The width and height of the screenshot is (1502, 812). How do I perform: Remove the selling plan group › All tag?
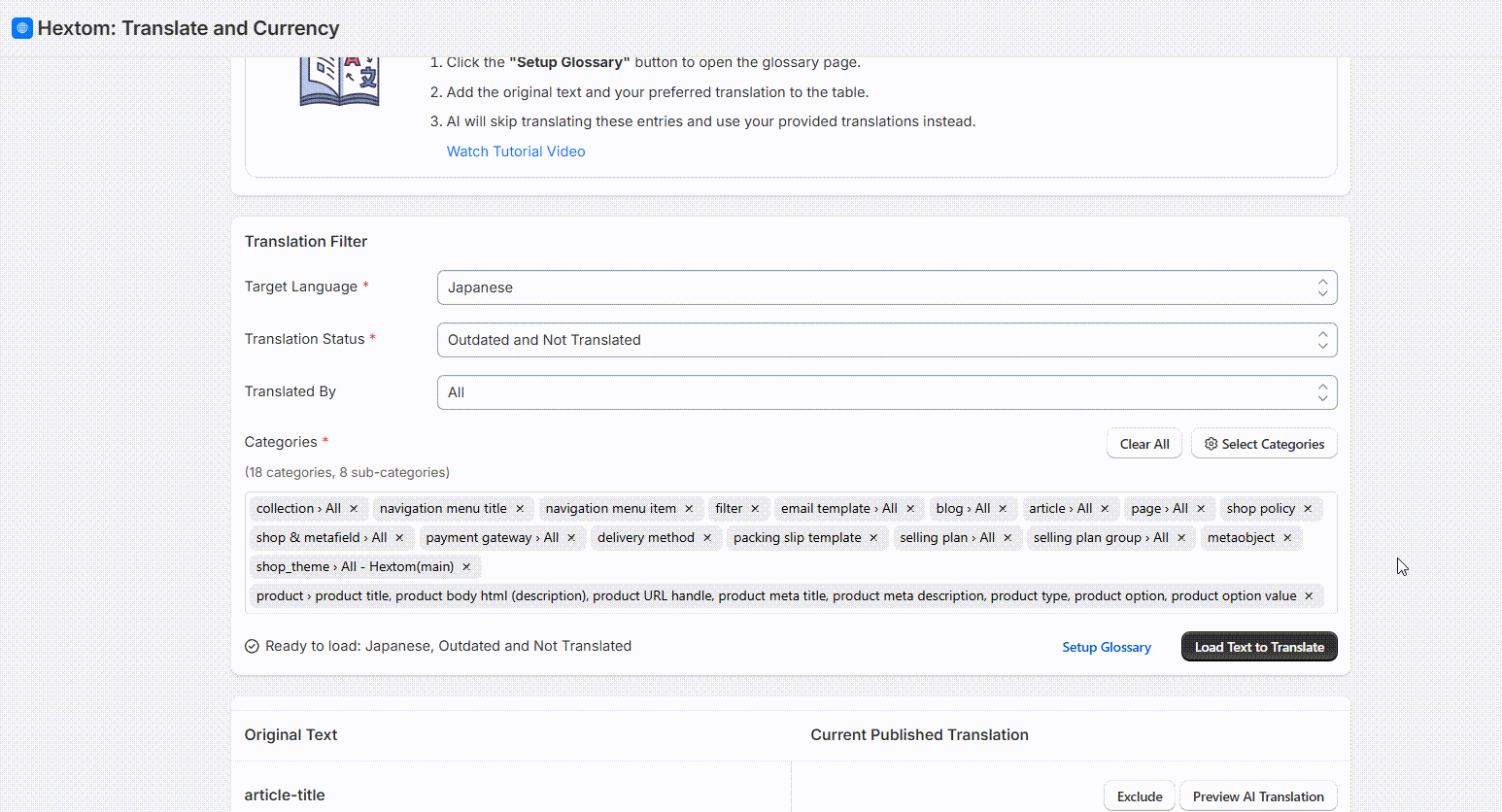[1181, 537]
